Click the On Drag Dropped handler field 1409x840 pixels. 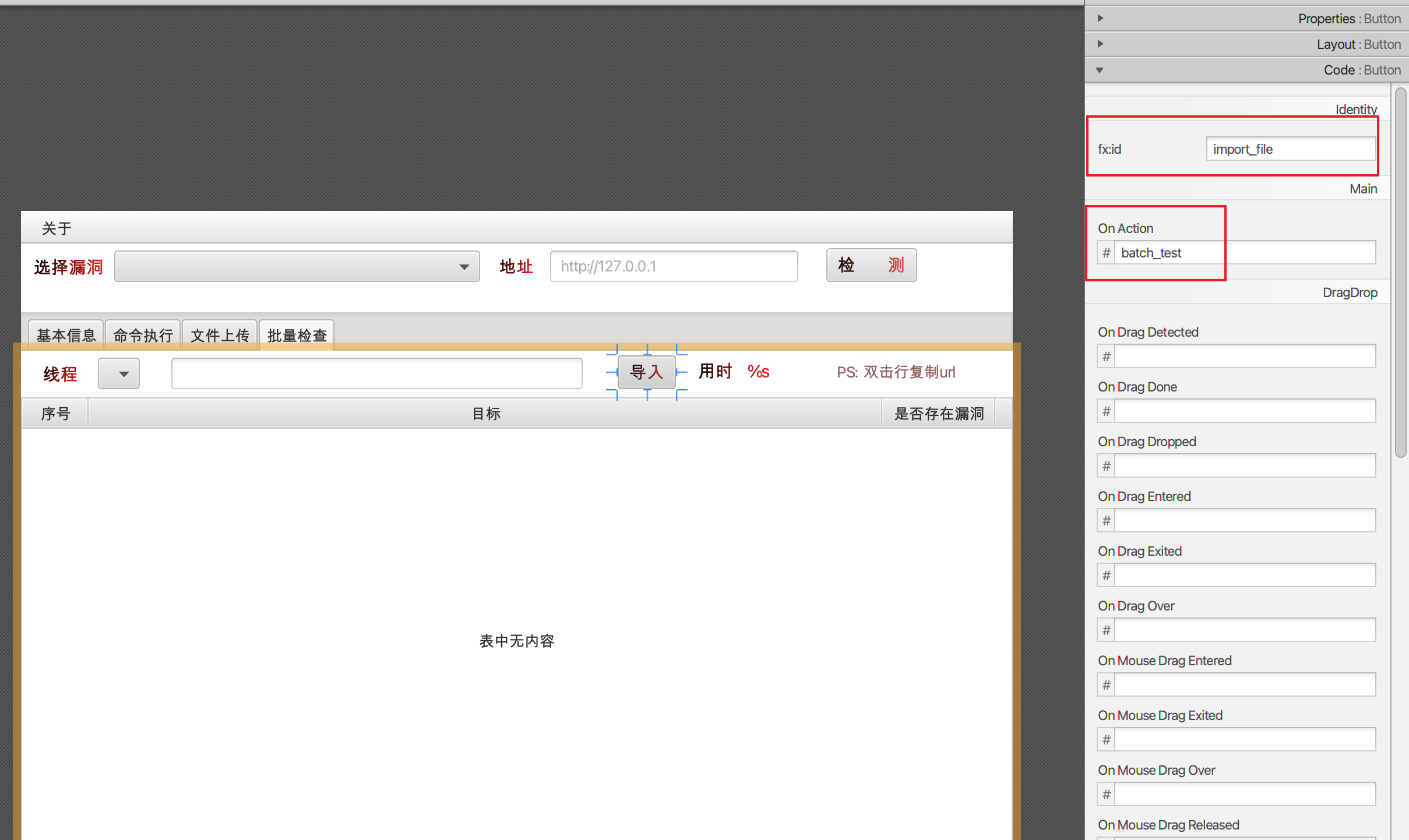tap(1244, 466)
